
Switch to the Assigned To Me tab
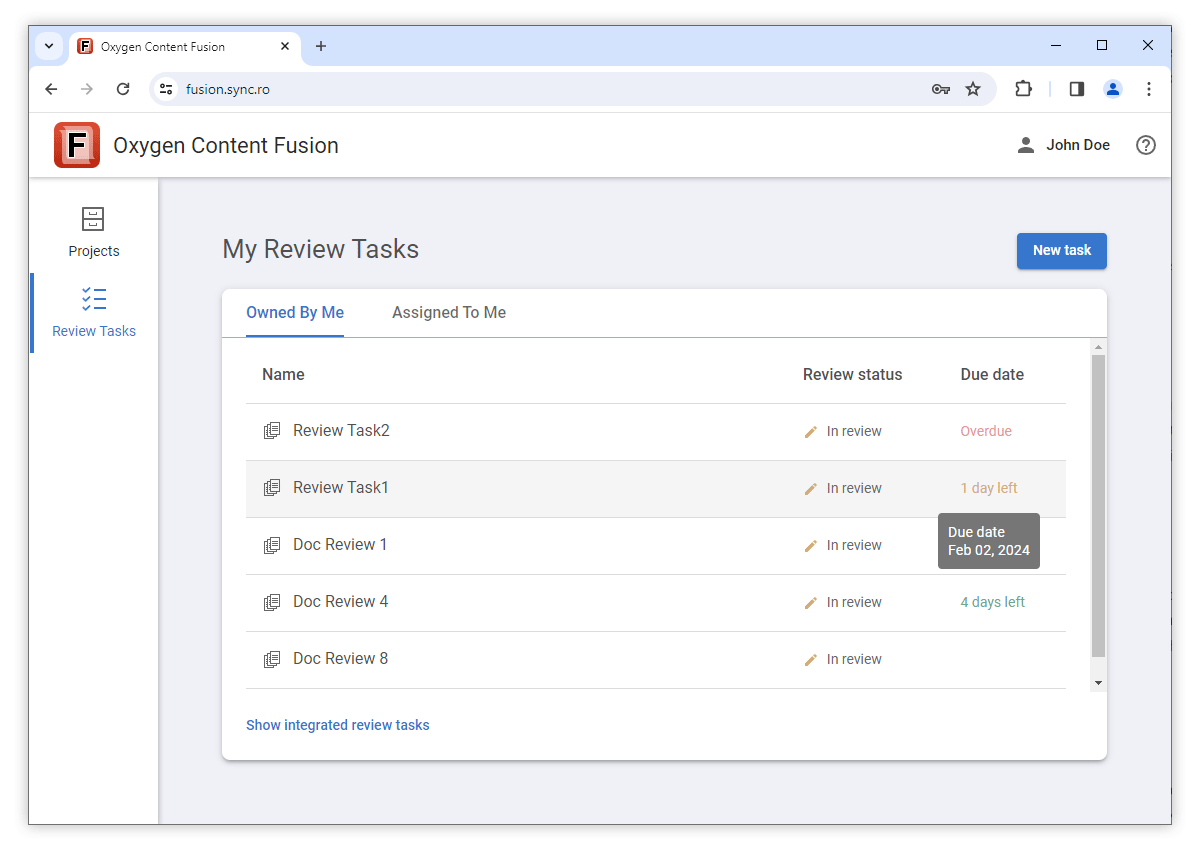pyautogui.click(x=449, y=313)
